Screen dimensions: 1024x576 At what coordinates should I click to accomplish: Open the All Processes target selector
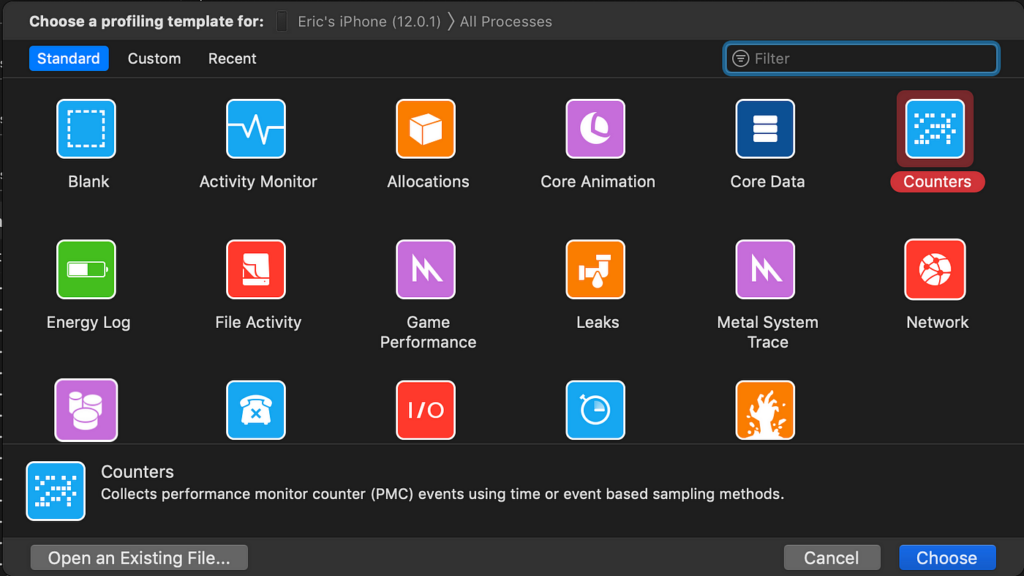[505, 22]
